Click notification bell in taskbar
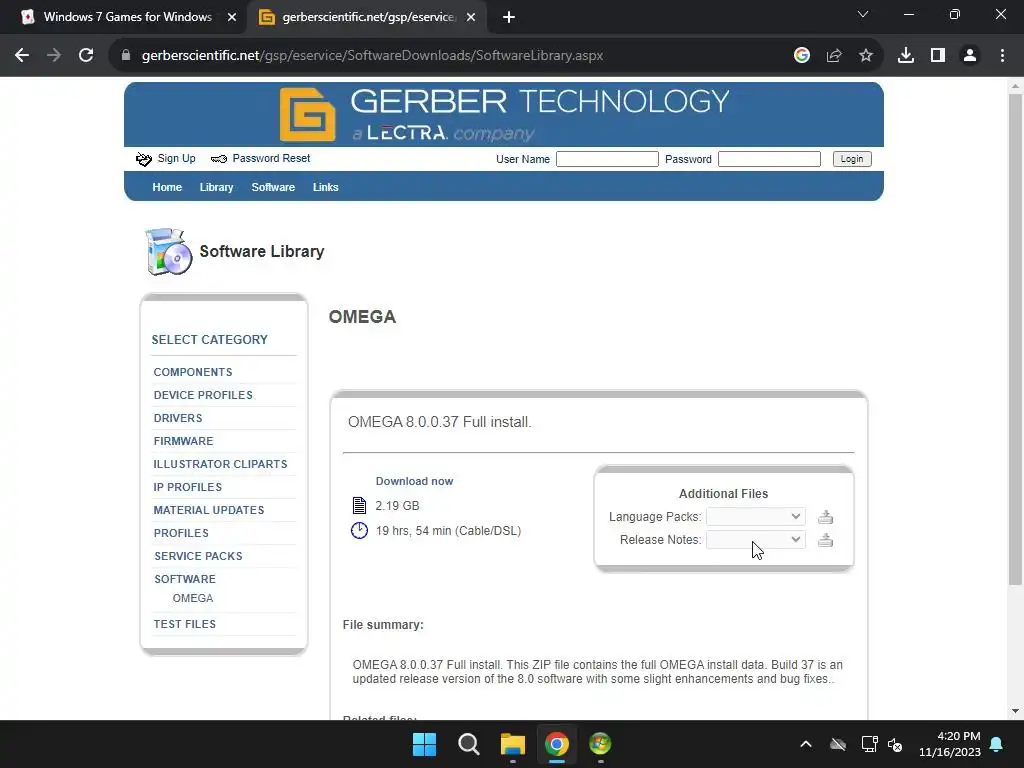The width and height of the screenshot is (1024, 768). (x=997, y=744)
